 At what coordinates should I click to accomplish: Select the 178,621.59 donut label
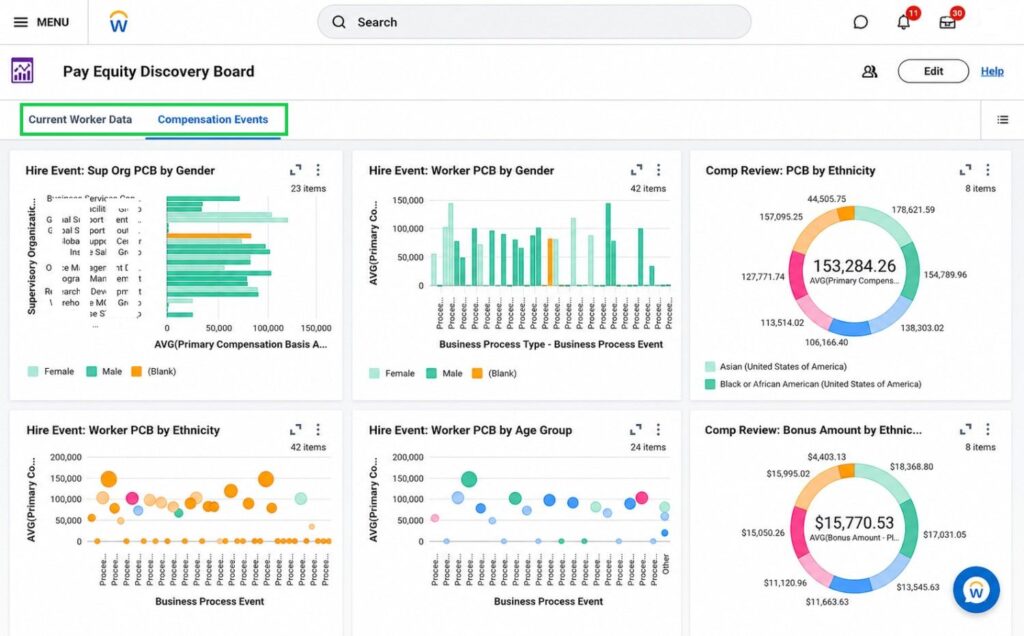tap(913, 210)
